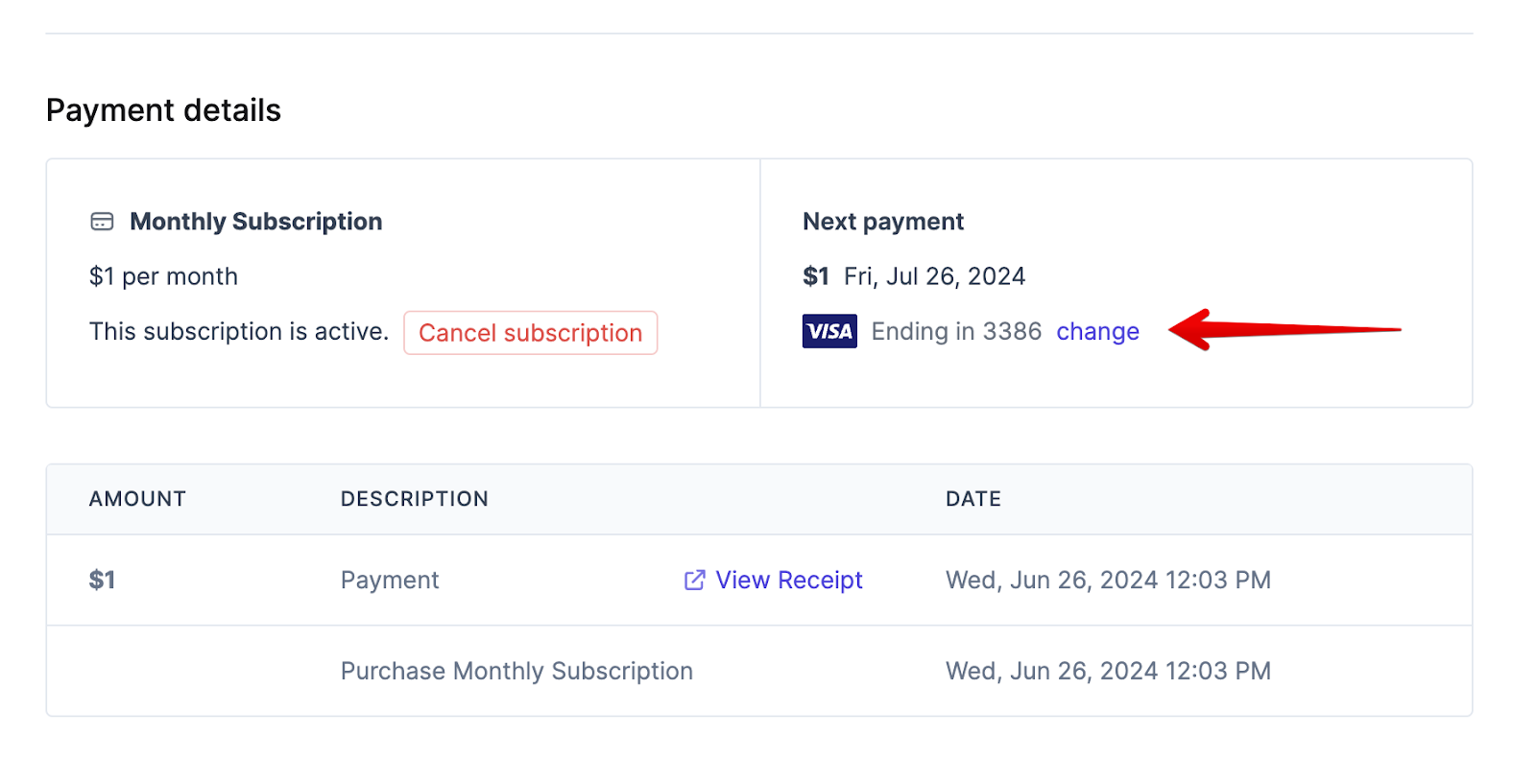Click the Payment details heading
Viewport: 1536px width, 784px height.
pyautogui.click(x=164, y=109)
